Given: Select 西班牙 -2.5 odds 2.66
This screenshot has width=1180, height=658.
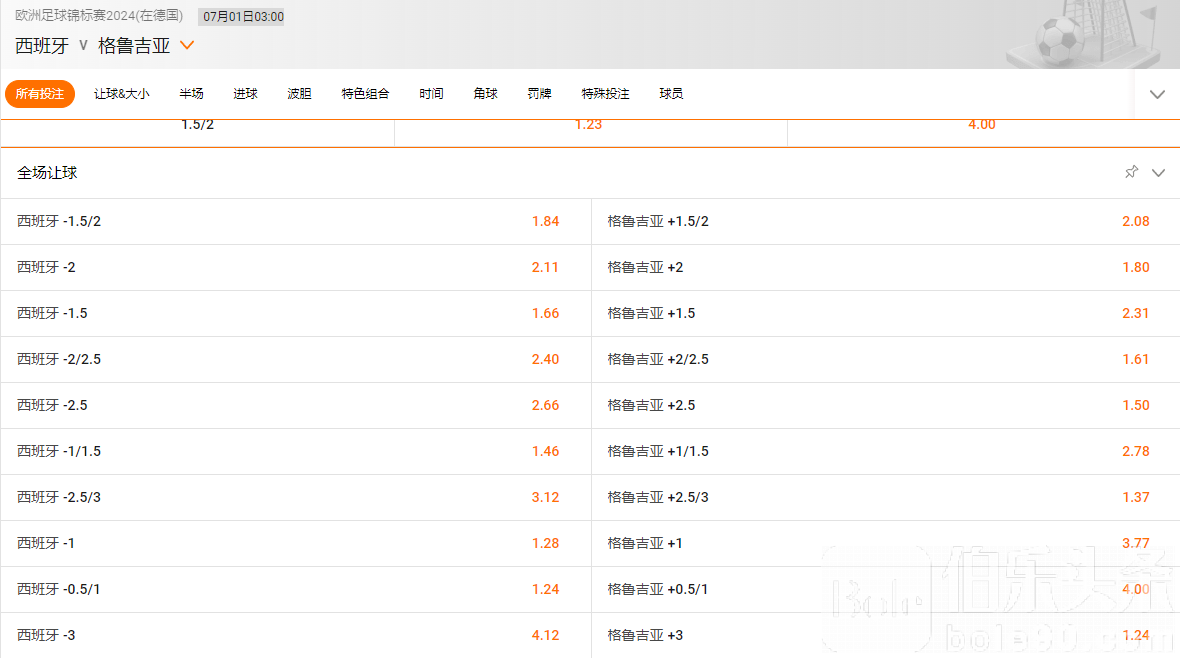Looking at the screenshot, I should point(545,405).
